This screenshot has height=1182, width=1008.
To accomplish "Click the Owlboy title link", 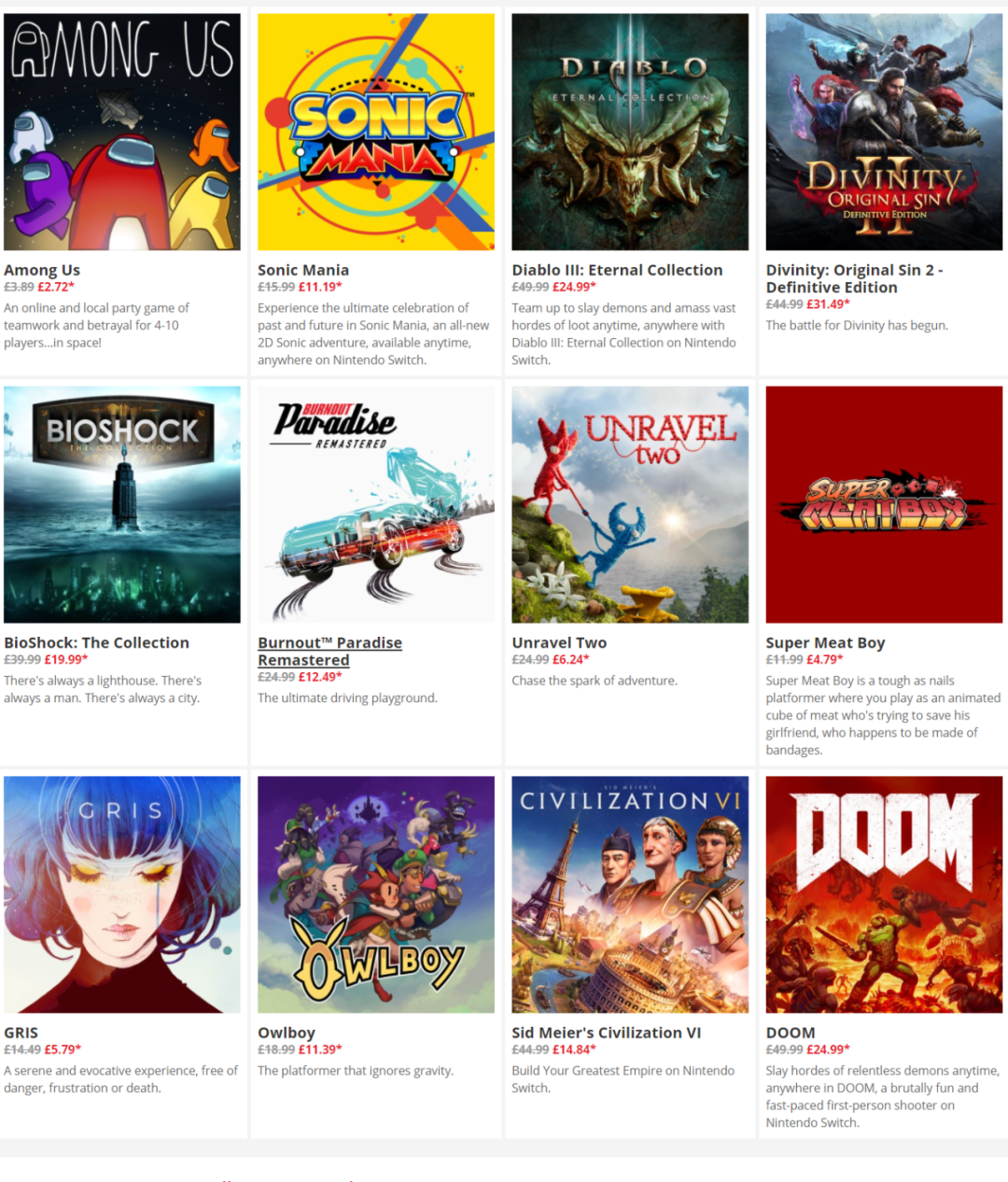I will pos(287,1033).
